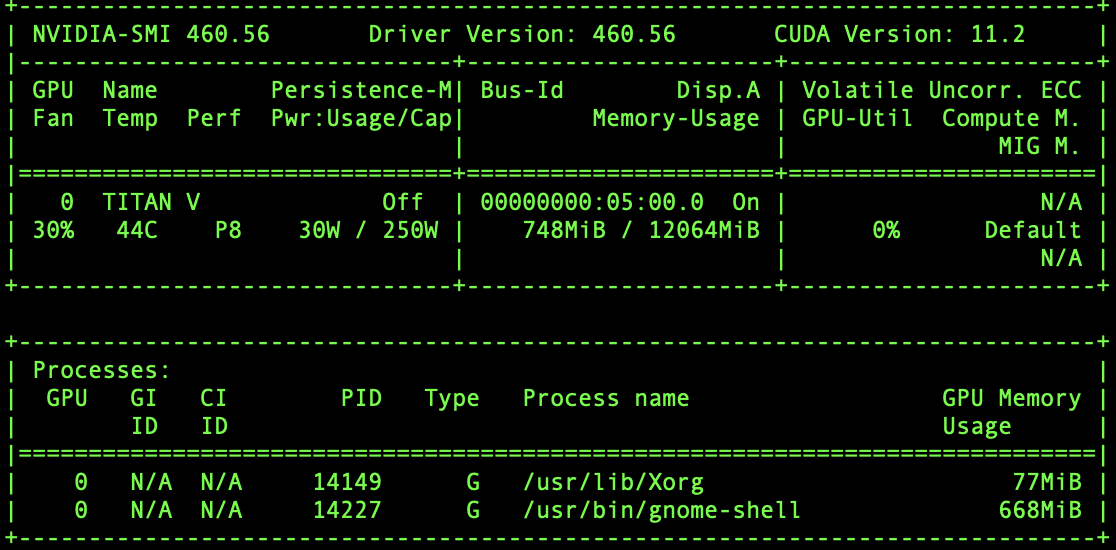1116x550 pixels.
Task: Click the 30W / 250W power usage
Action: (x=368, y=231)
